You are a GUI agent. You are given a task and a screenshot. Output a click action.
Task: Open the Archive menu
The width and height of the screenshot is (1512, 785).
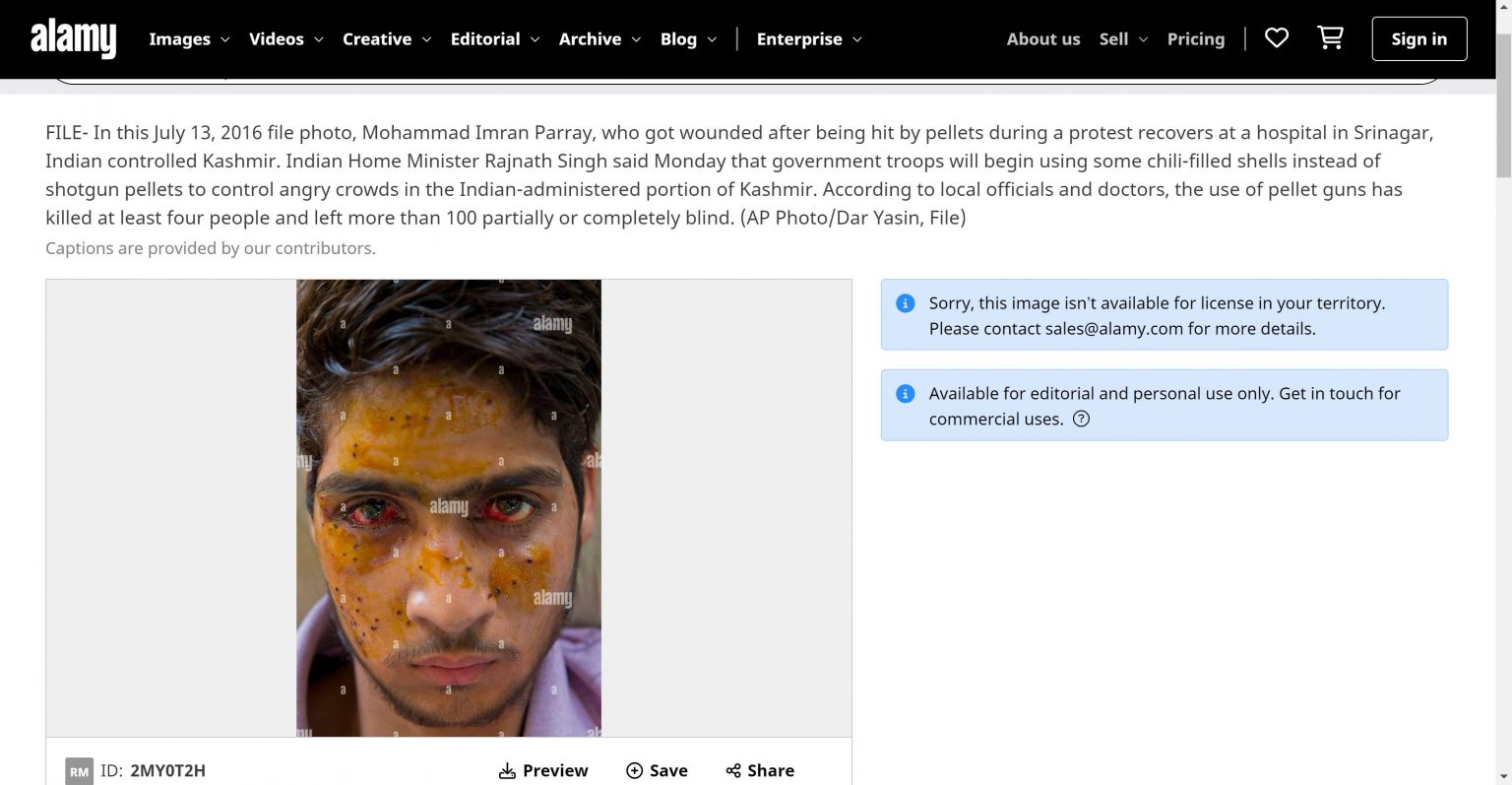[590, 39]
